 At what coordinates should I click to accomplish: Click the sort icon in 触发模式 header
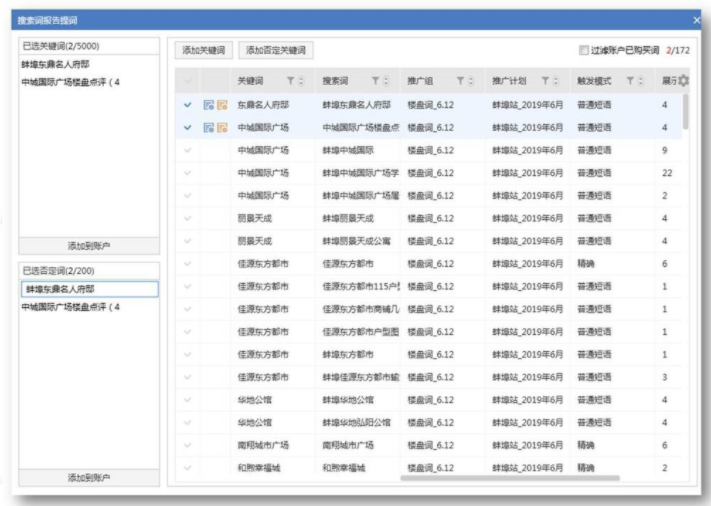tap(641, 81)
